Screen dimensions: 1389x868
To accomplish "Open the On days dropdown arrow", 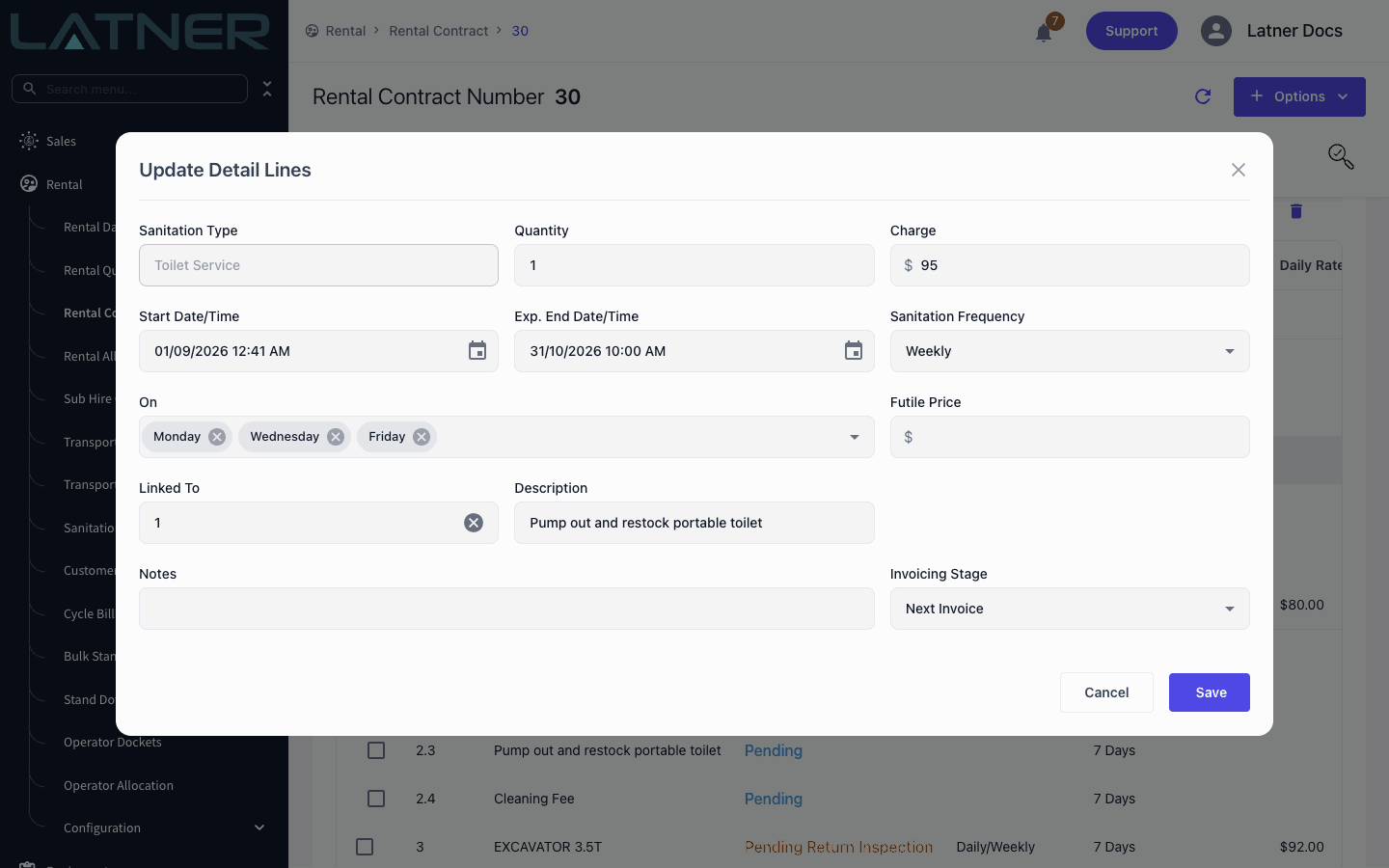I will point(854,437).
